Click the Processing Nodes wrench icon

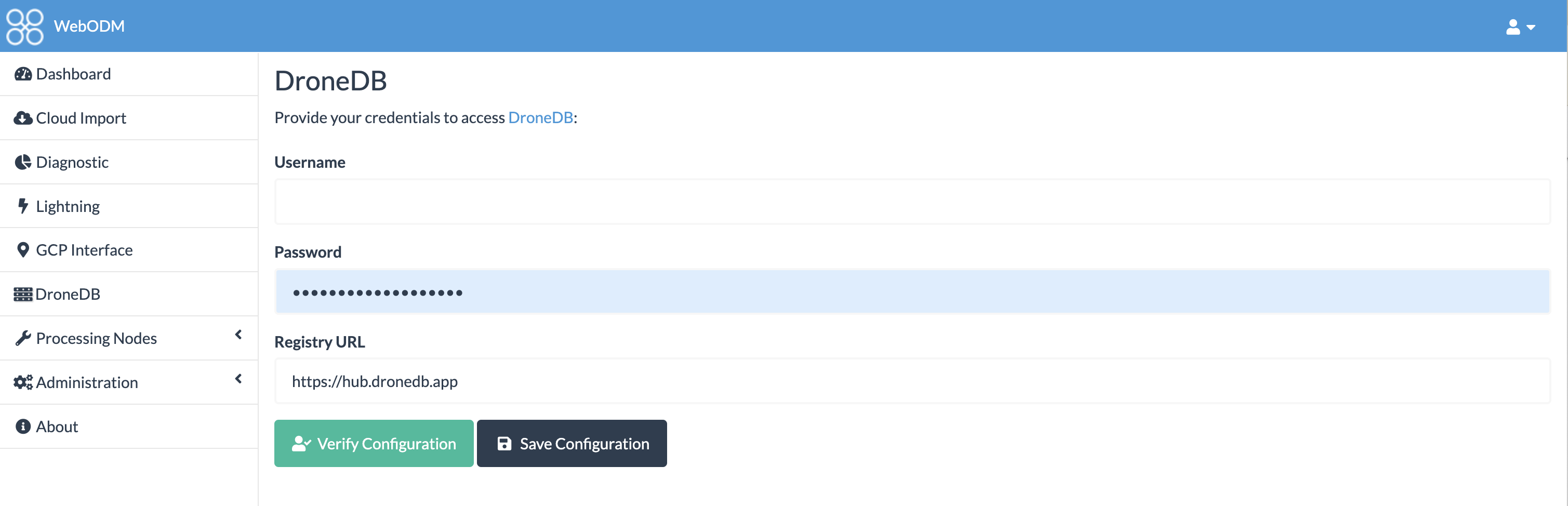pos(23,338)
